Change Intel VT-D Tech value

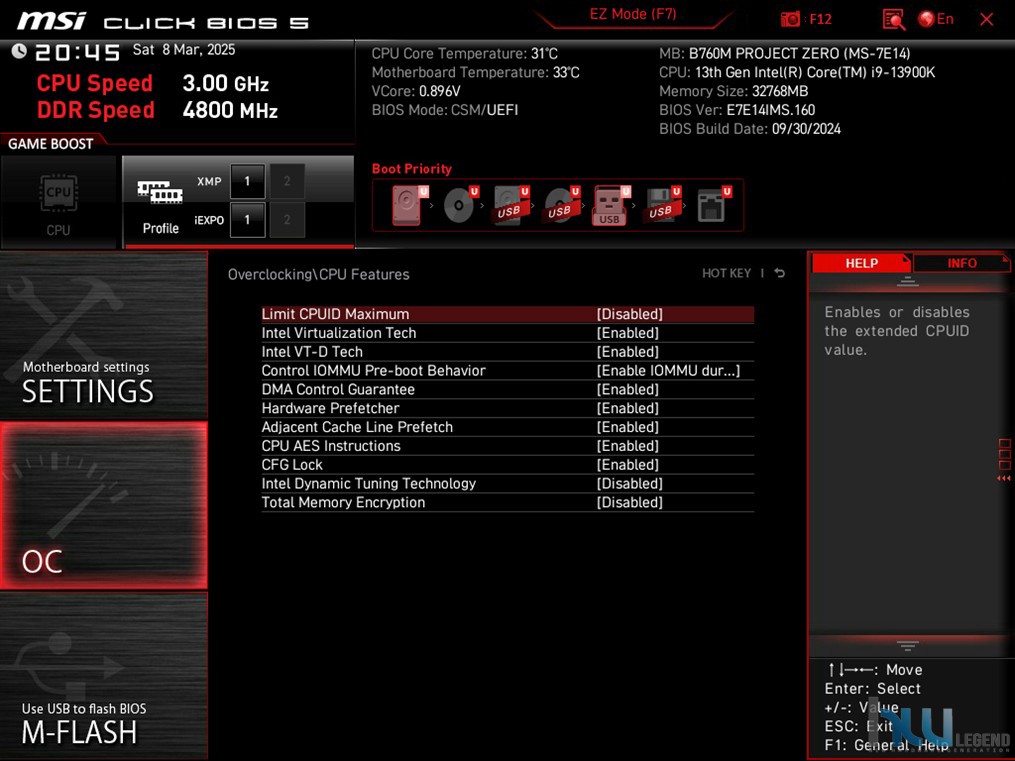click(627, 351)
